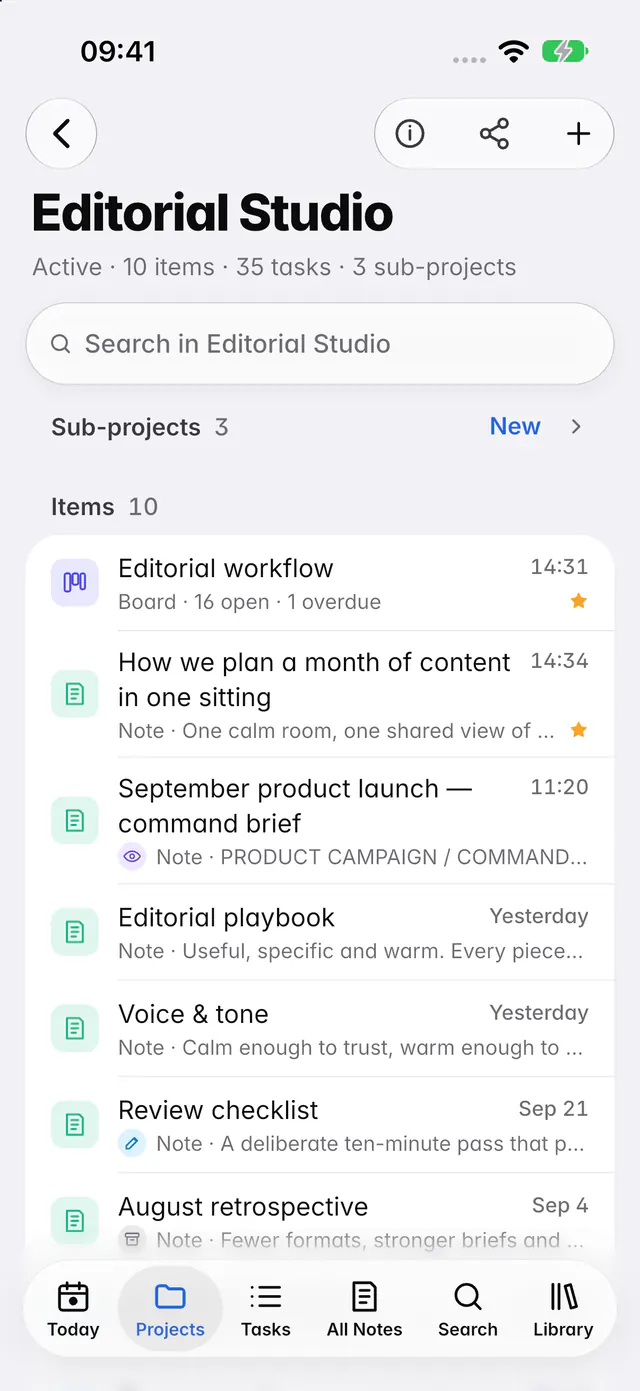Tap the magnifier icon in the search field

click(61, 344)
